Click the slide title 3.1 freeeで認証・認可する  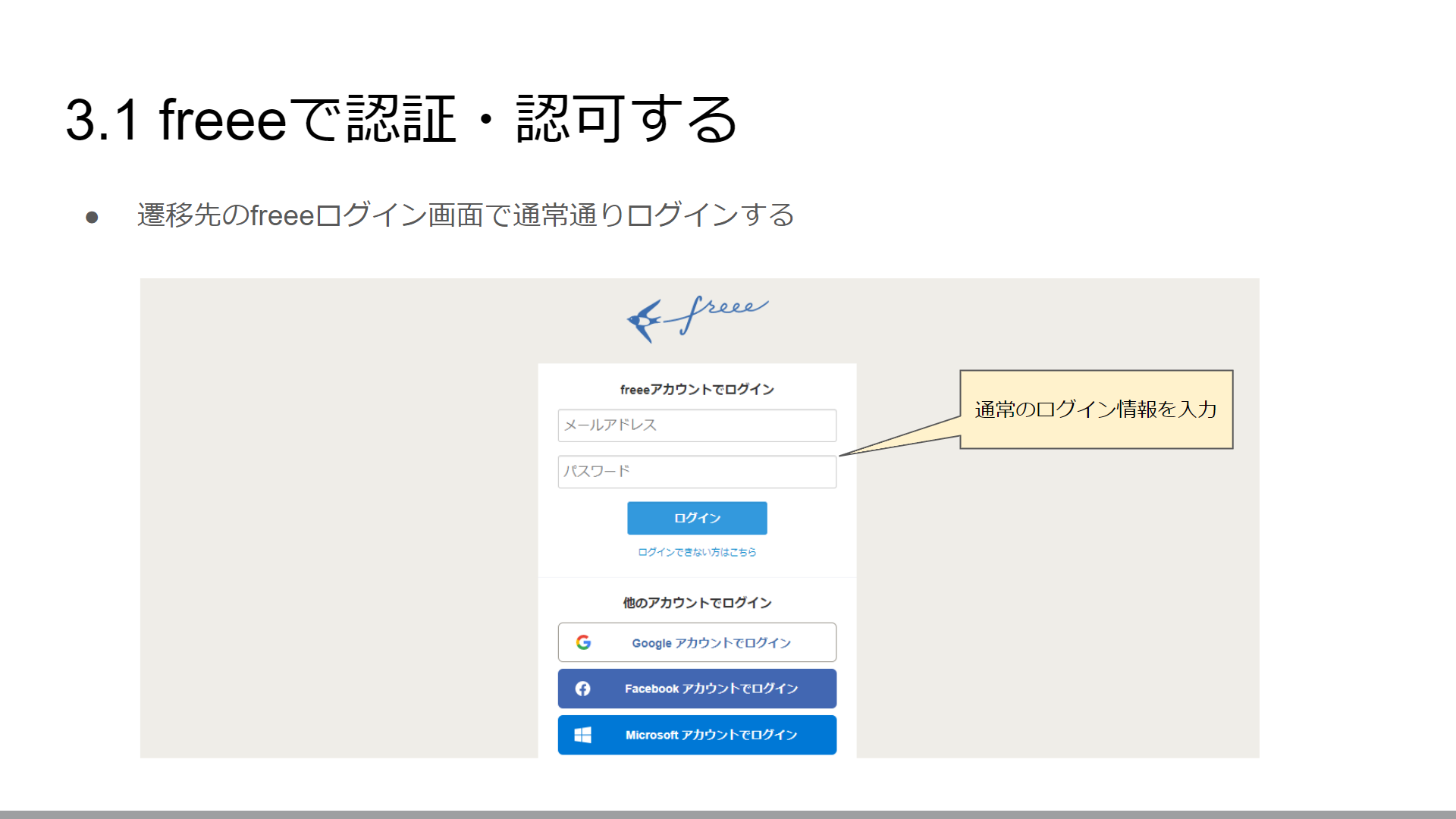coord(401,120)
